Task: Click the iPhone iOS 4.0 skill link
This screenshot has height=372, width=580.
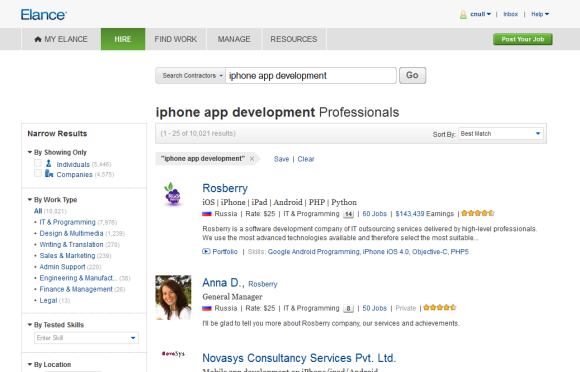Action: (x=386, y=252)
